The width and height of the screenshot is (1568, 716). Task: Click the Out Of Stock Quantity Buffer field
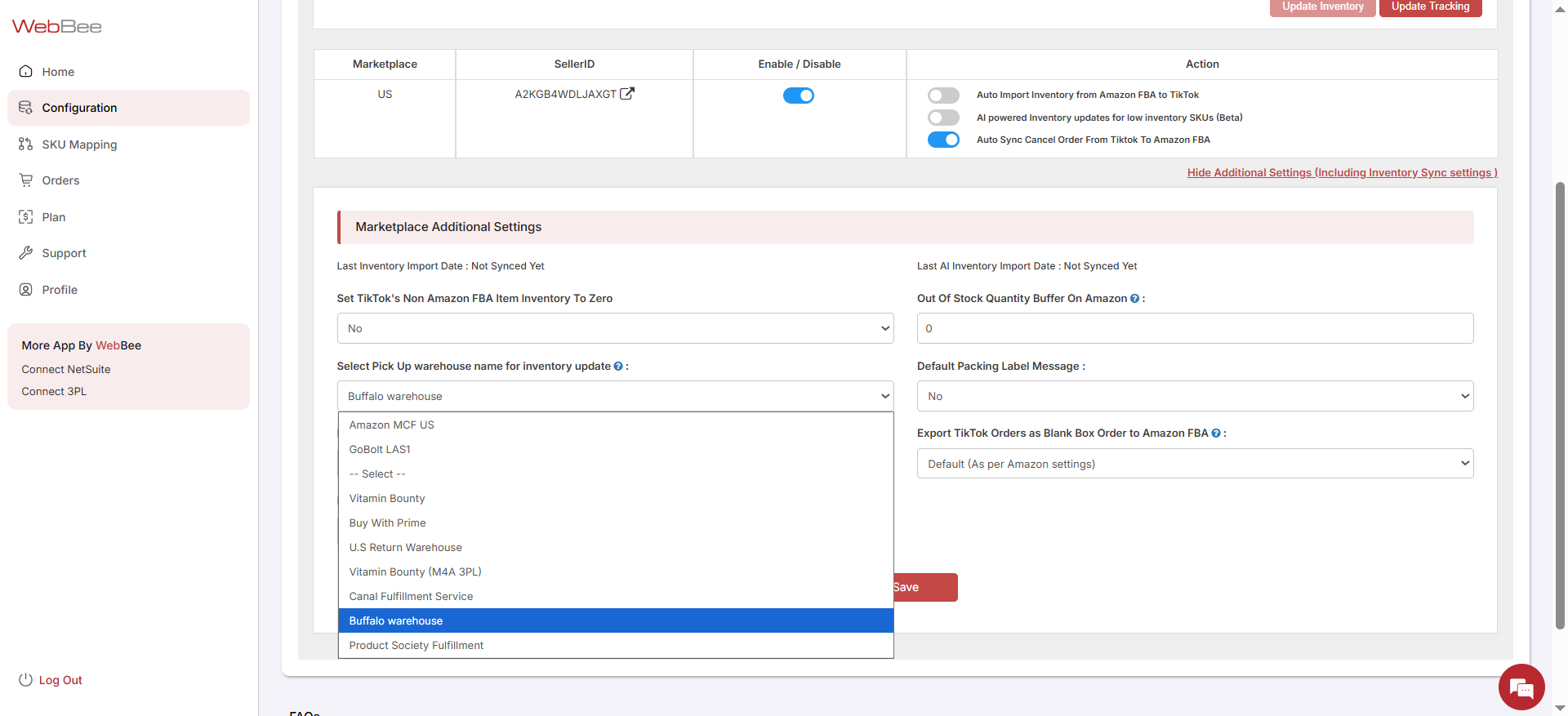click(1195, 328)
